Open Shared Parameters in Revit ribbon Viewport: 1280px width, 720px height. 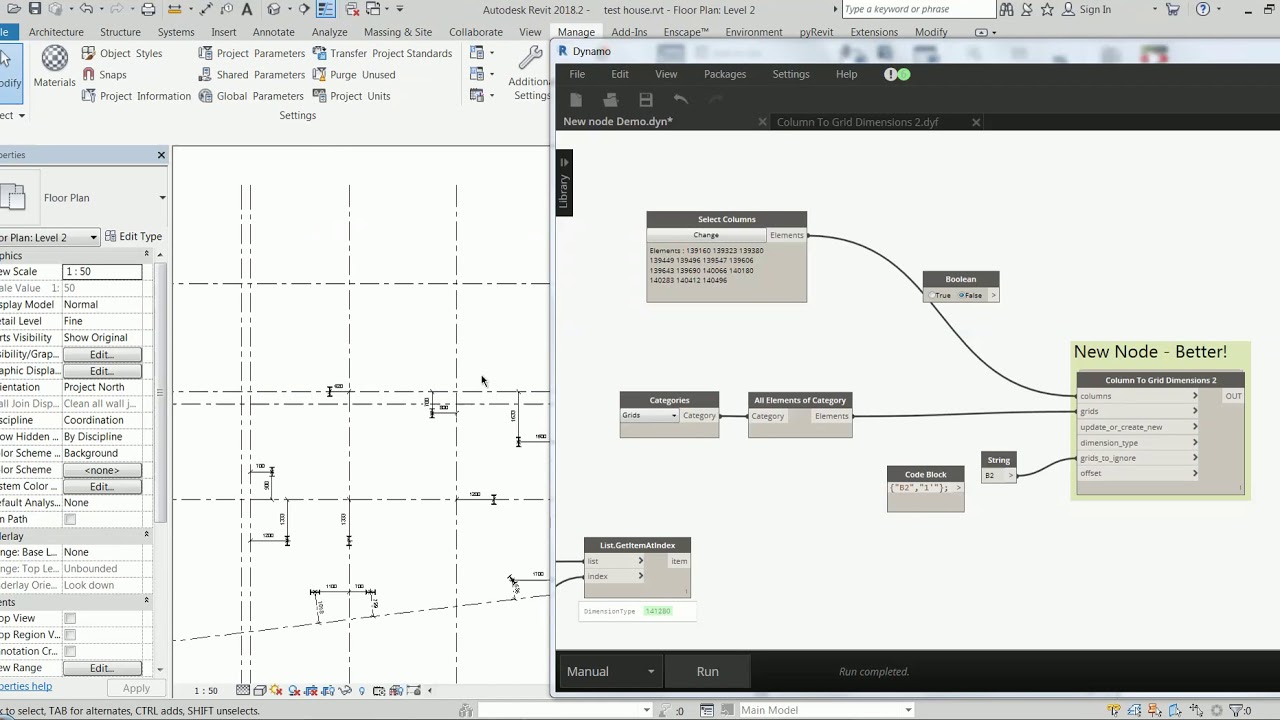coord(251,74)
